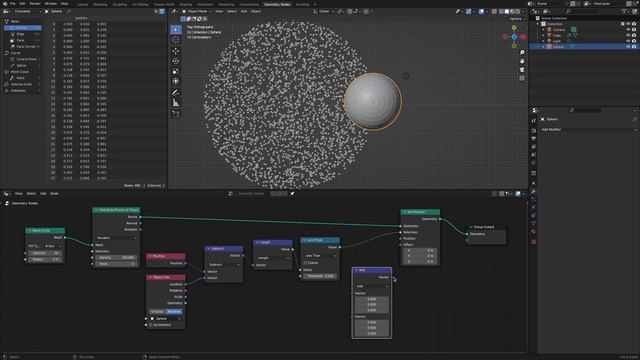Select the Transform tool in viewport toolbar
The height and width of the screenshot is (360, 640).
pos(176,82)
